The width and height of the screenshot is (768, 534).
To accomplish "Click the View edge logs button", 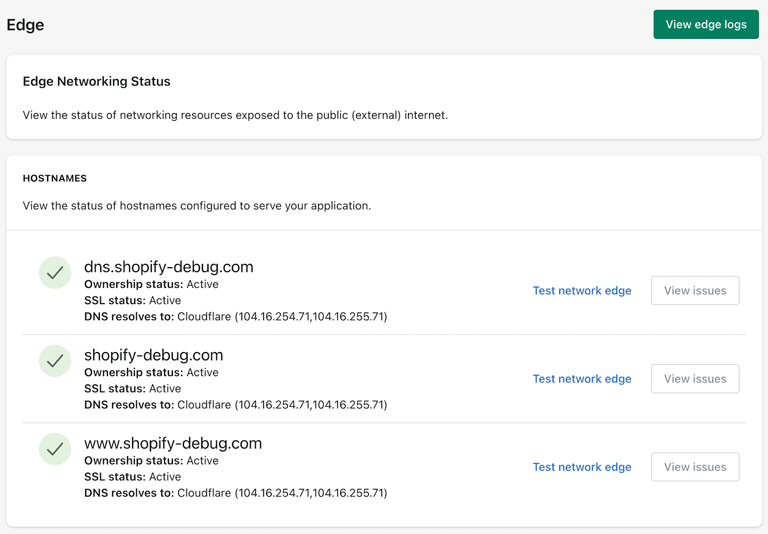I will pyautogui.click(x=706, y=24).
